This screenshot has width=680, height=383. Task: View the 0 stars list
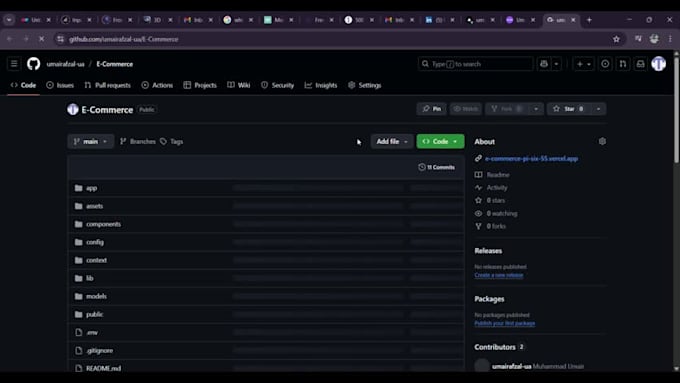(496, 200)
